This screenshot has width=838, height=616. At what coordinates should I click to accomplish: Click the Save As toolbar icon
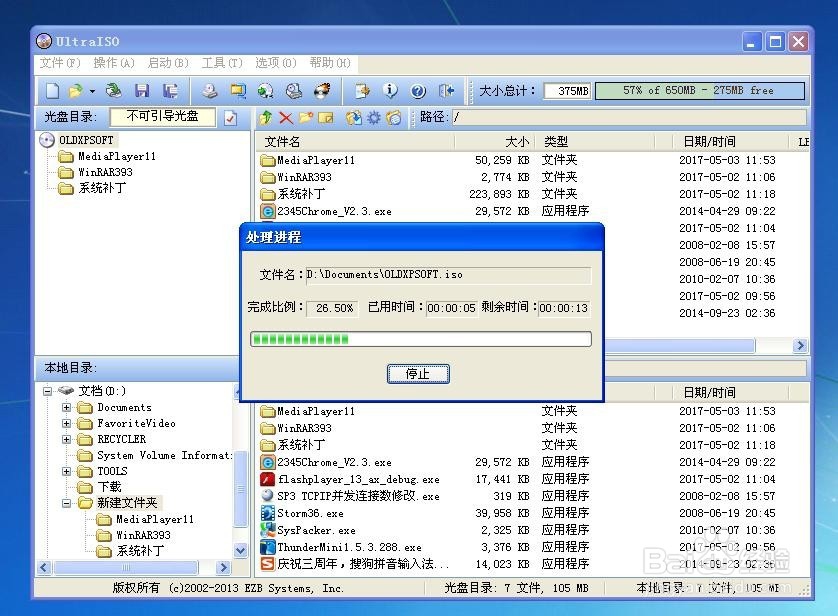[x=170, y=91]
